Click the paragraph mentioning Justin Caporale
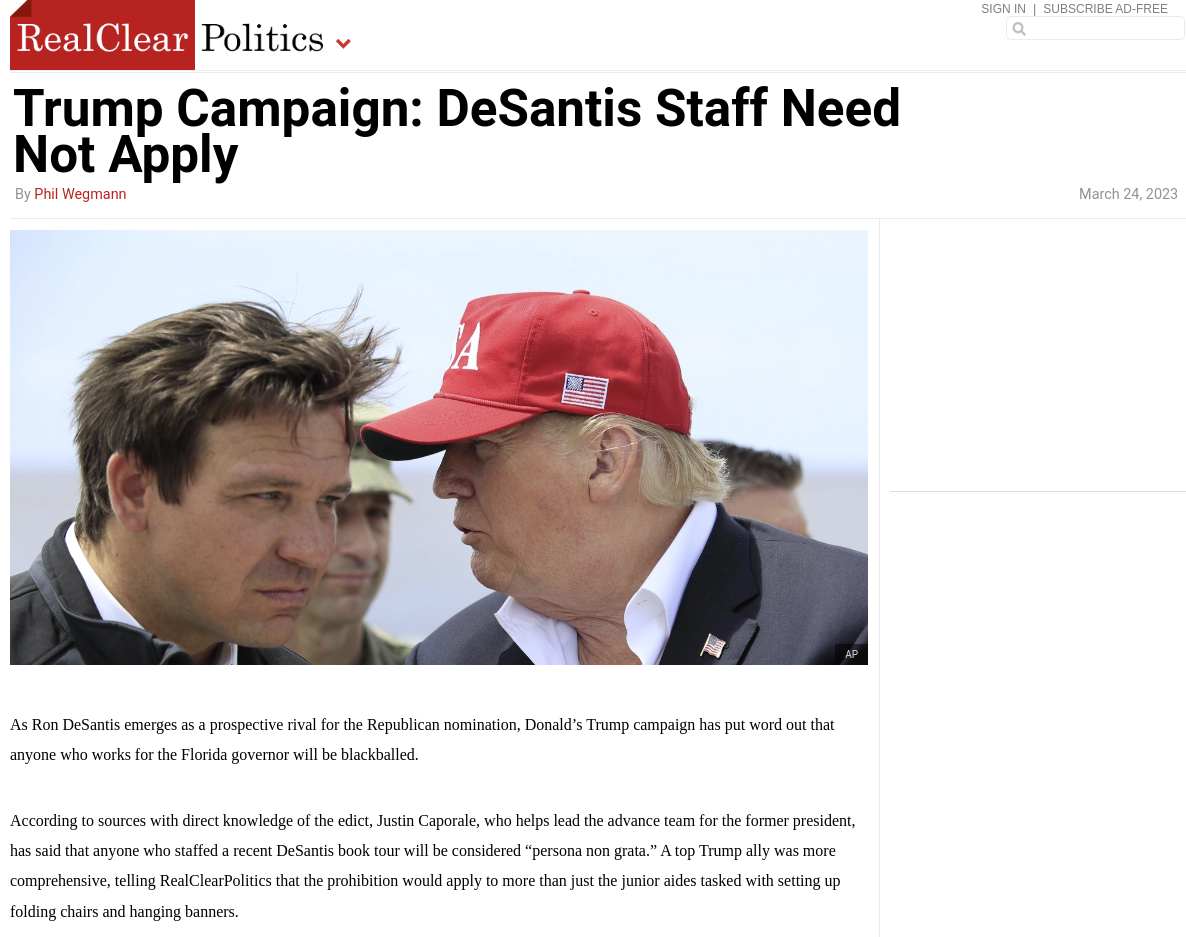The image size is (1186, 937). 433,866
